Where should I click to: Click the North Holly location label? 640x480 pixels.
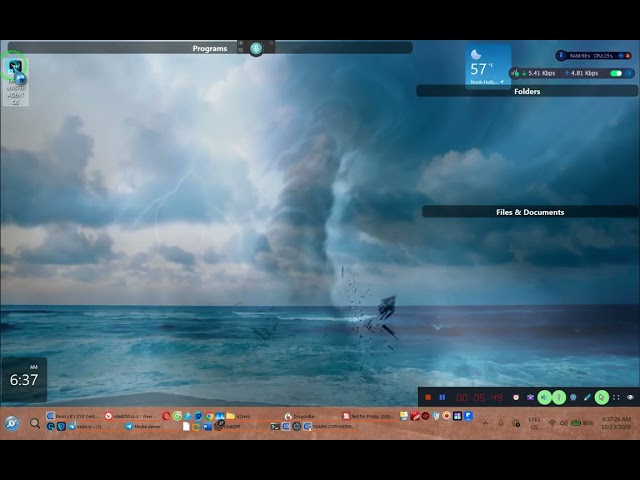pos(484,82)
